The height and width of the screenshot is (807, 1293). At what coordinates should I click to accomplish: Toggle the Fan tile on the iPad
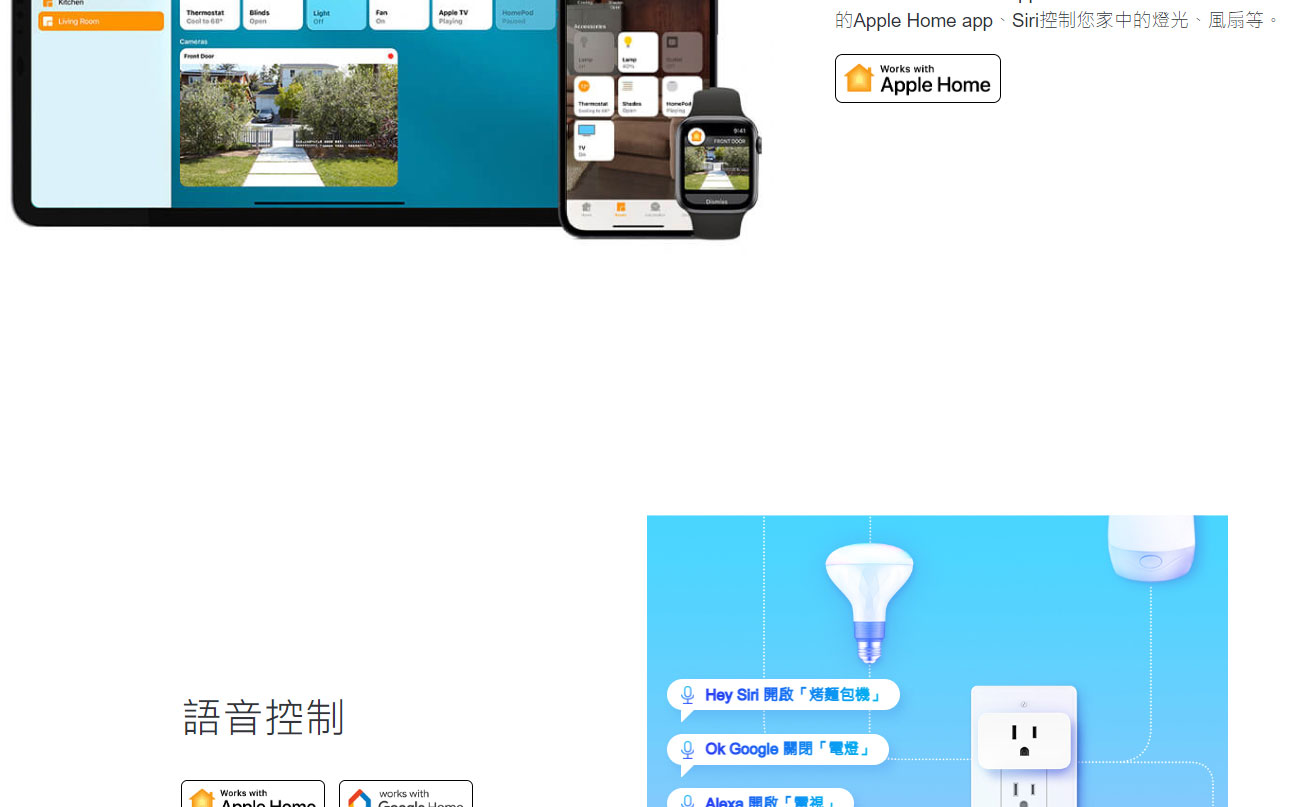point(399,14)
